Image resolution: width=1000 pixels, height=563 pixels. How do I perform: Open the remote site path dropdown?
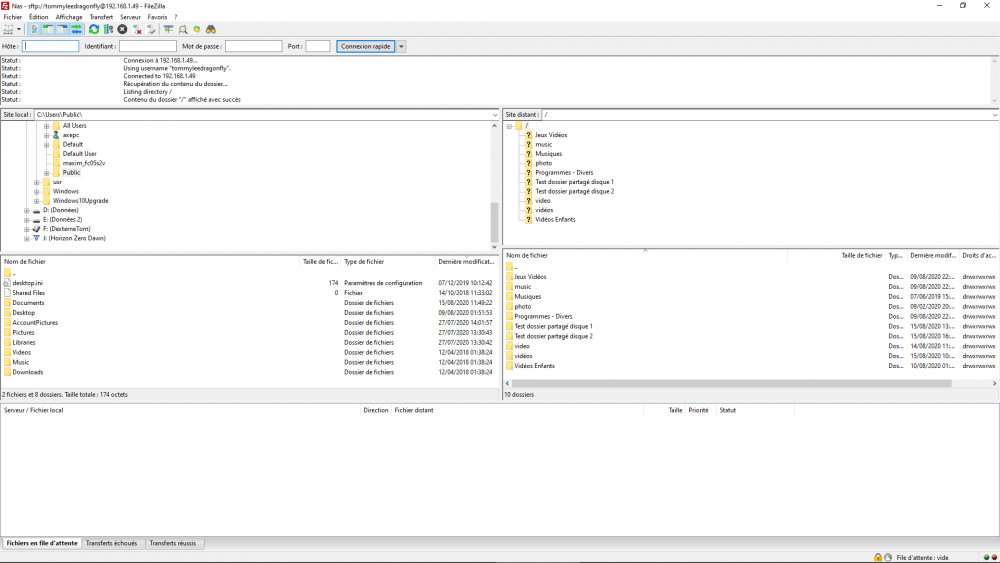(994, 115)
